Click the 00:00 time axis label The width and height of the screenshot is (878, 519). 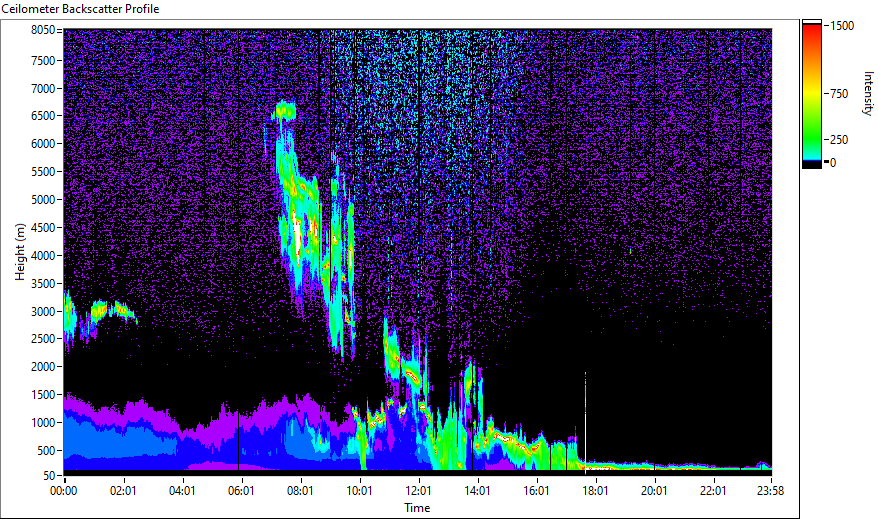pyautogui.click(x=64, y=491)
